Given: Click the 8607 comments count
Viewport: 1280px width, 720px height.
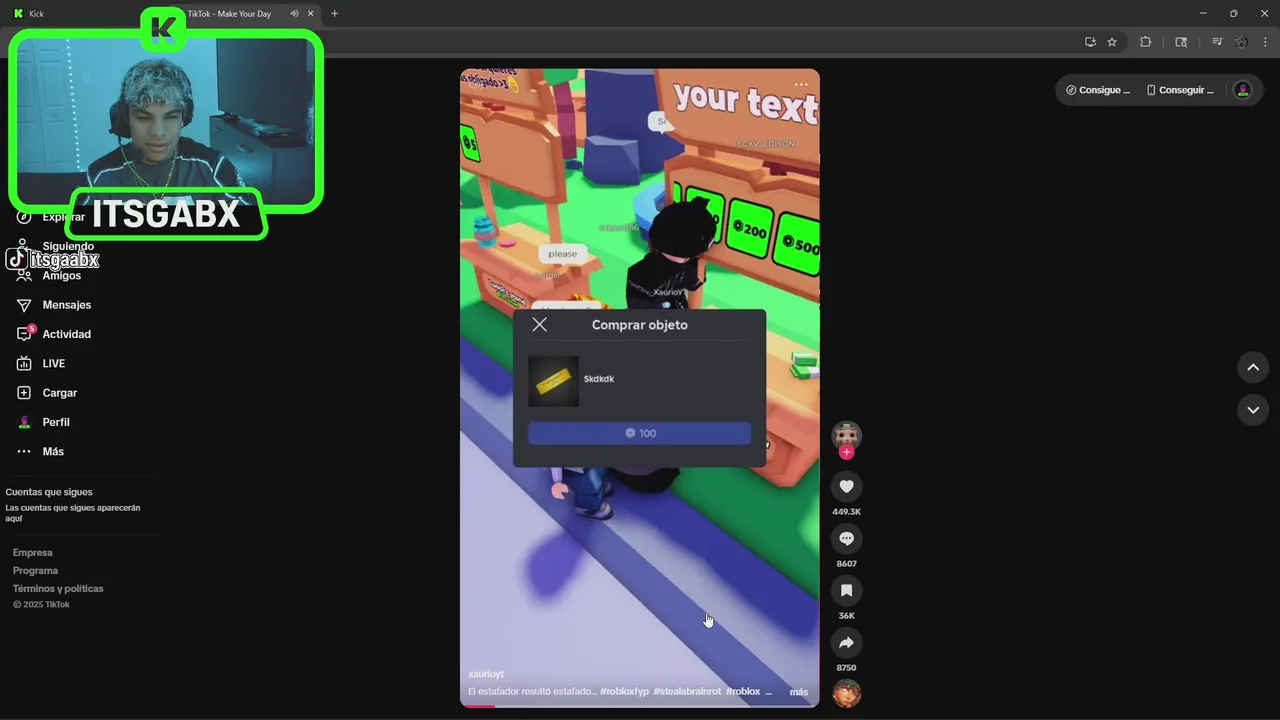Looking at the screenshot, I should pyautogui.click(x=846, y=564).
